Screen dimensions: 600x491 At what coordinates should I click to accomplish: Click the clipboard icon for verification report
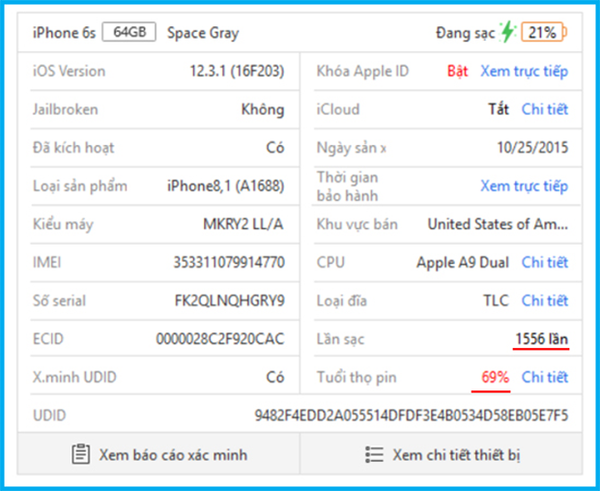point(81,454)
